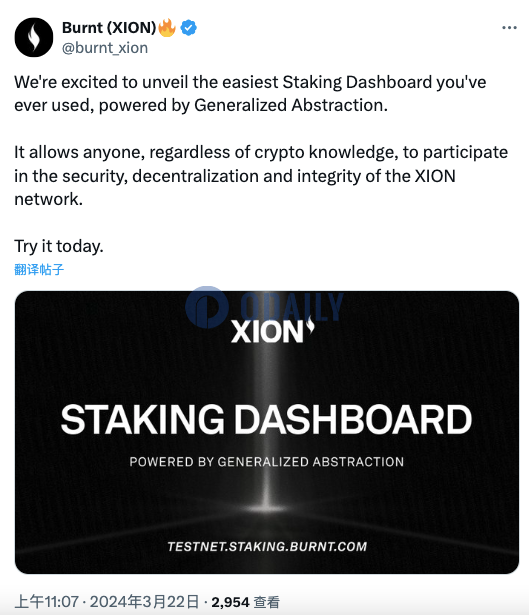Open the three-dot more options menu

point(509,28)
